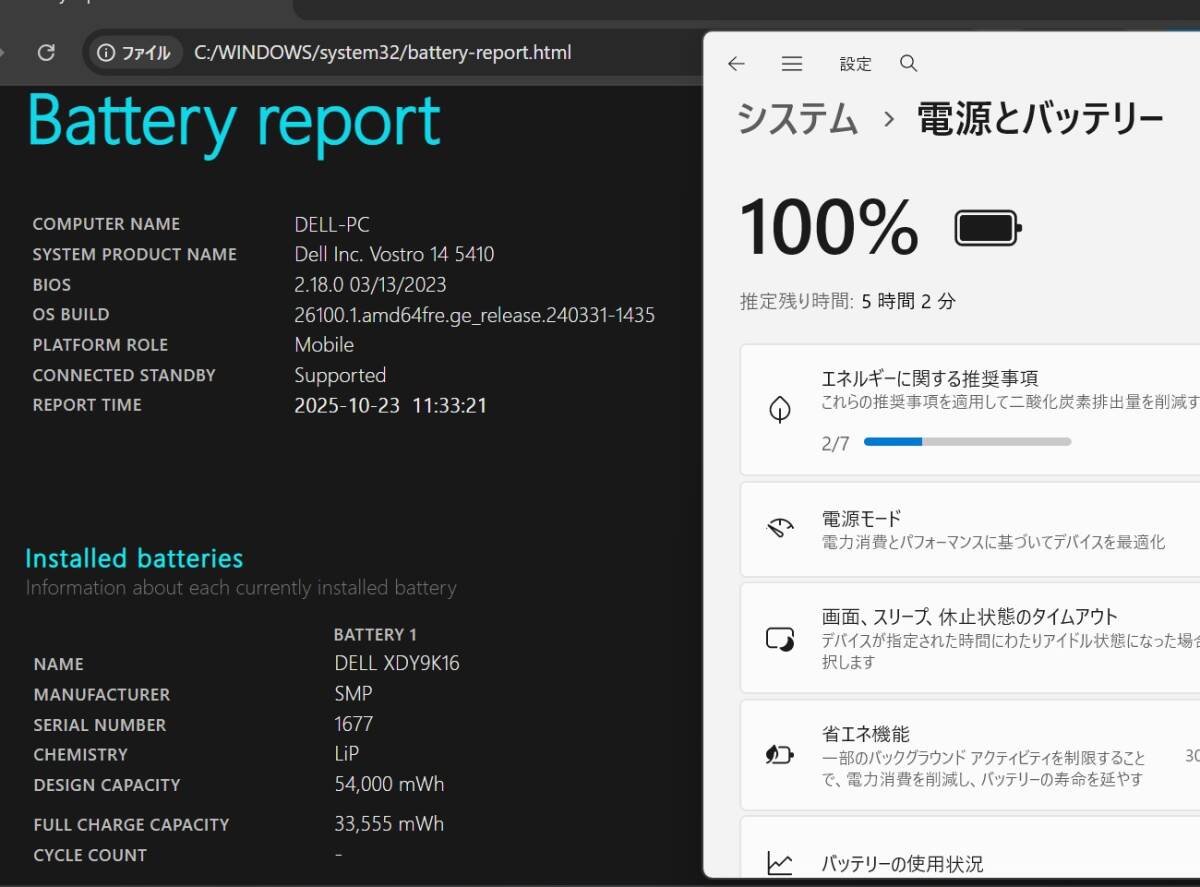Click the screen and sleep timeout icon
This screenshot has width=1200, height=887.
click(781, 637)
